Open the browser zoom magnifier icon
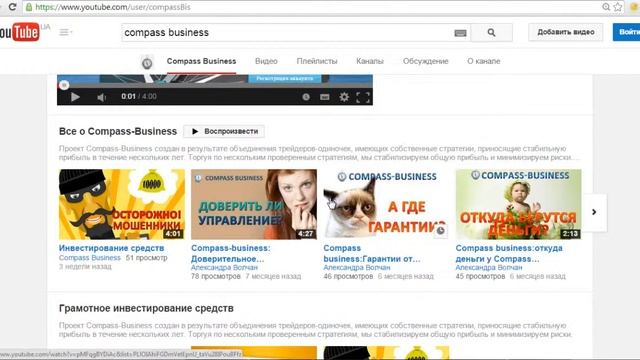This screenshot has width=640, height=360. (606, 7)
